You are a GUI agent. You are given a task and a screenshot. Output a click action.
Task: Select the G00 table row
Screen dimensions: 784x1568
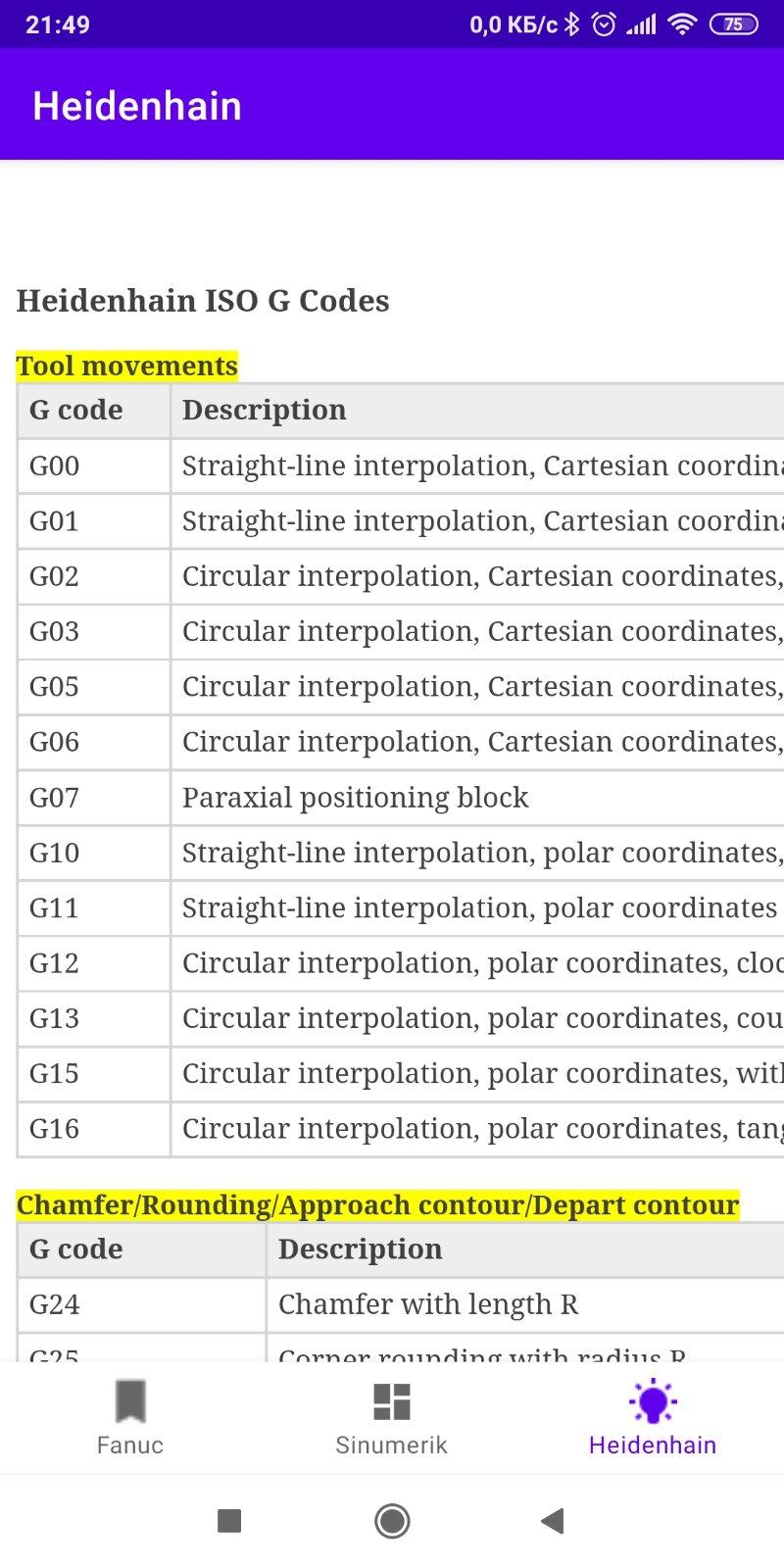pos(401,465)
